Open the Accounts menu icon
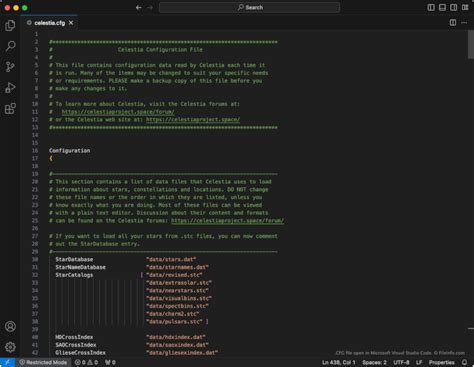Image resolution: width=474 pixels, height=367 pixels. 10,326
